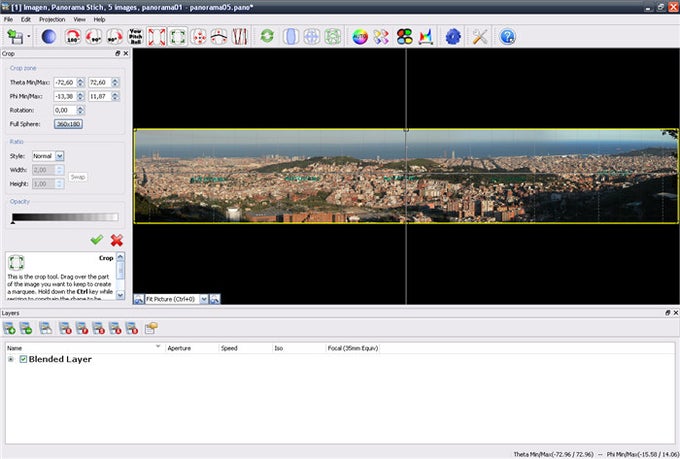Image resolution: width=680 pixels, height=459 pixels.
Task: Toggle the Blended Layer checkbox
Action: click(23, 359)
